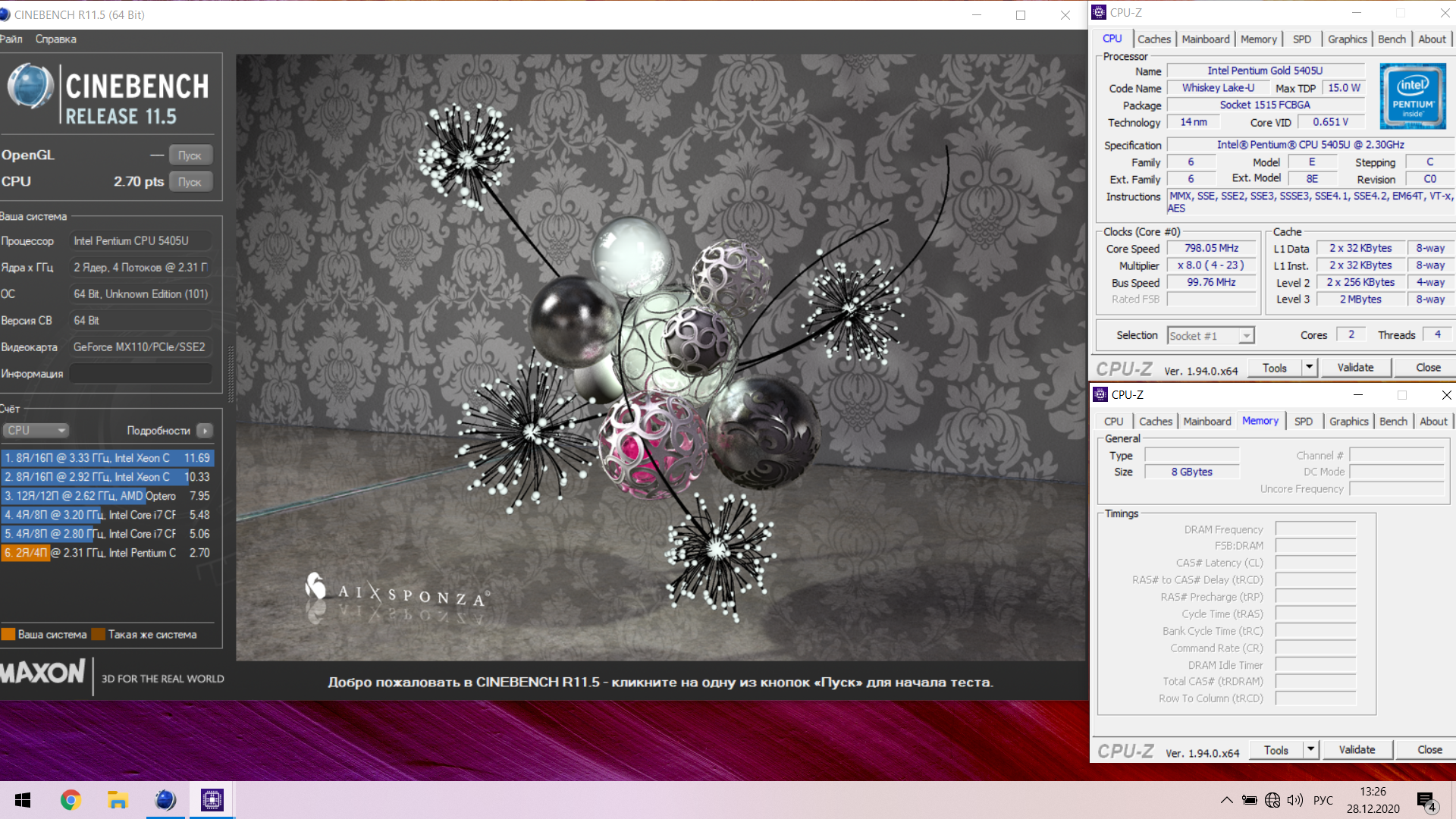Switch input language РУС indicator
Screen dimensions: 1456x819
[x=1323, y=800]
